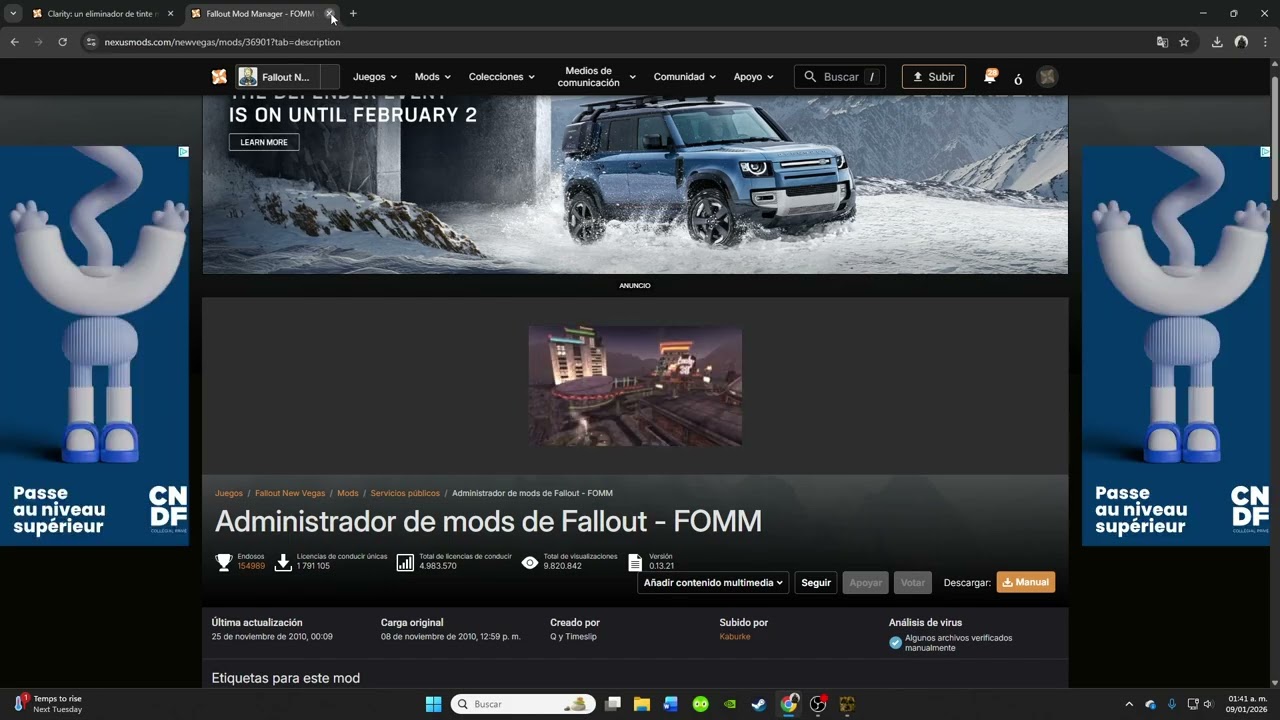Image resolution: width=1280 pixels, height=720 pixels.
Task: Open a new browser tab
Action: [x=353, y=14]
